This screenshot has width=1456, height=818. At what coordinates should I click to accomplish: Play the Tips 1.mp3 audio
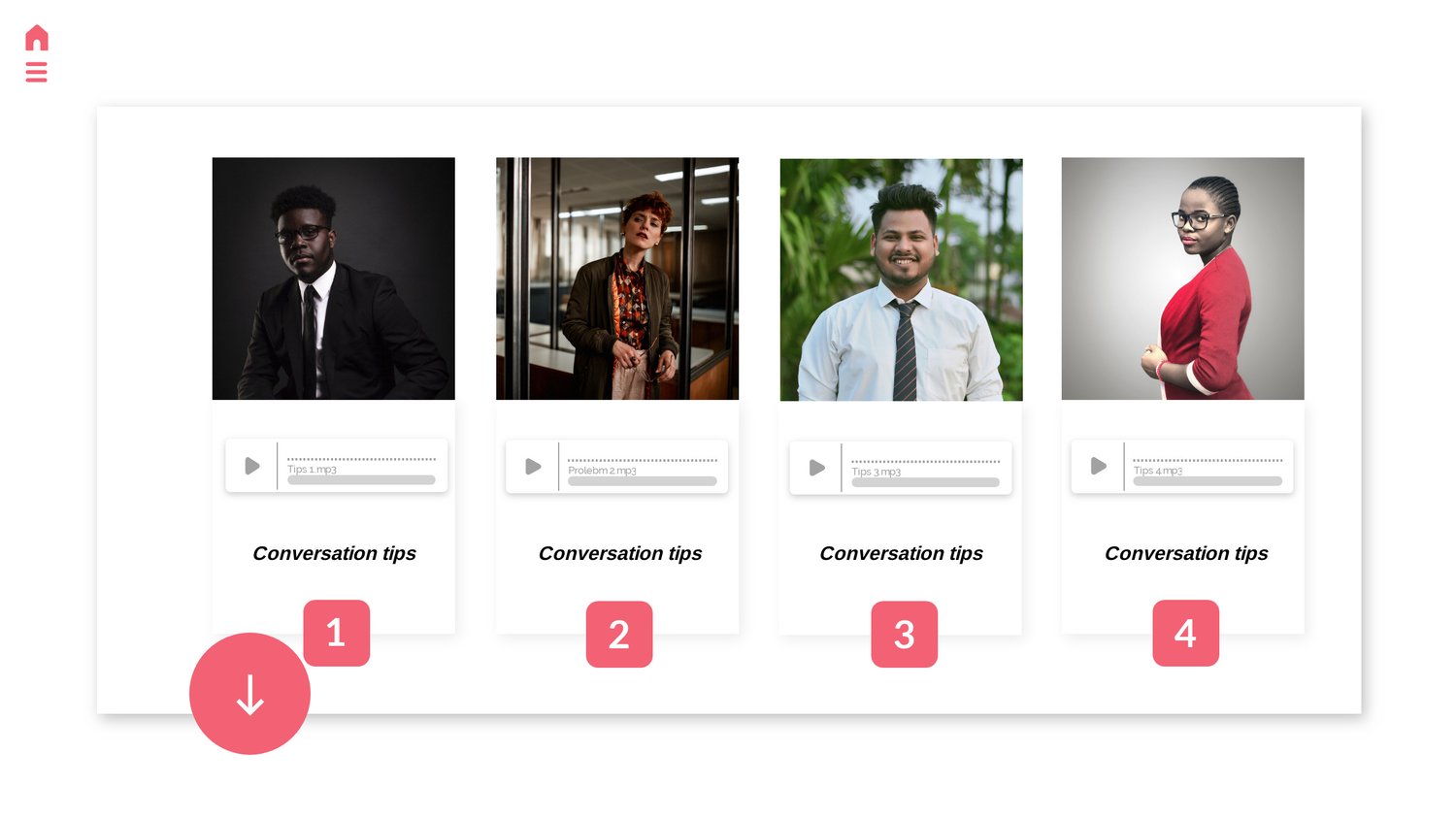click(x=252, y=466)
